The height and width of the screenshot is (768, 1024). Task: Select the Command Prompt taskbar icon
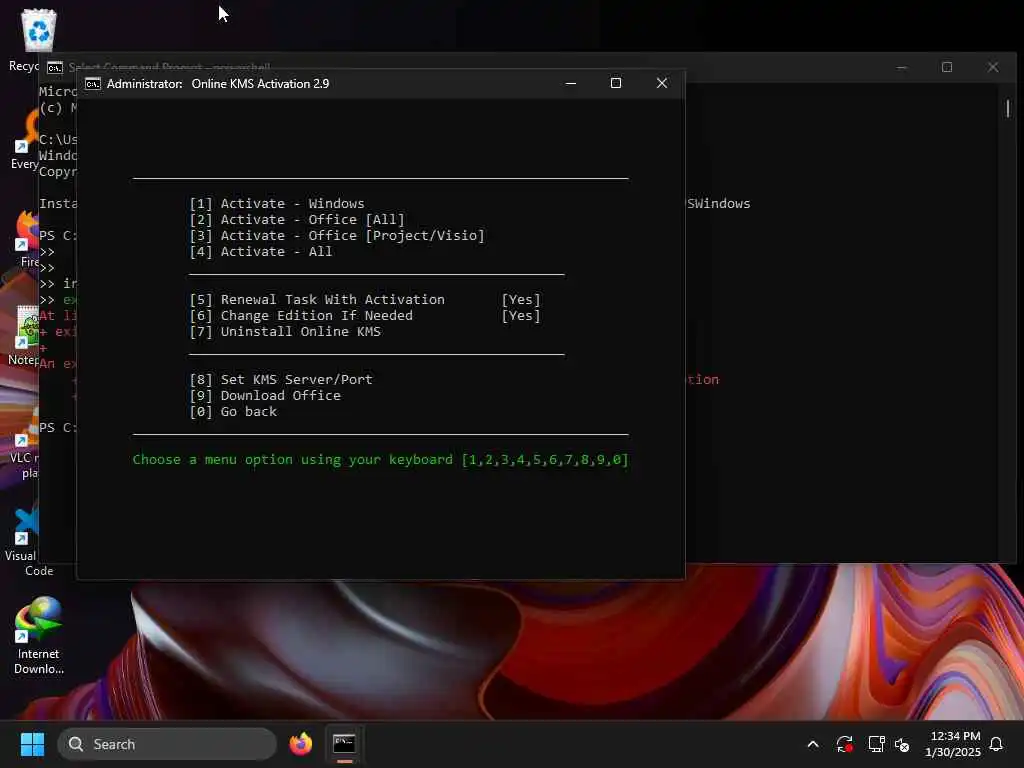(x=344, y=744)
